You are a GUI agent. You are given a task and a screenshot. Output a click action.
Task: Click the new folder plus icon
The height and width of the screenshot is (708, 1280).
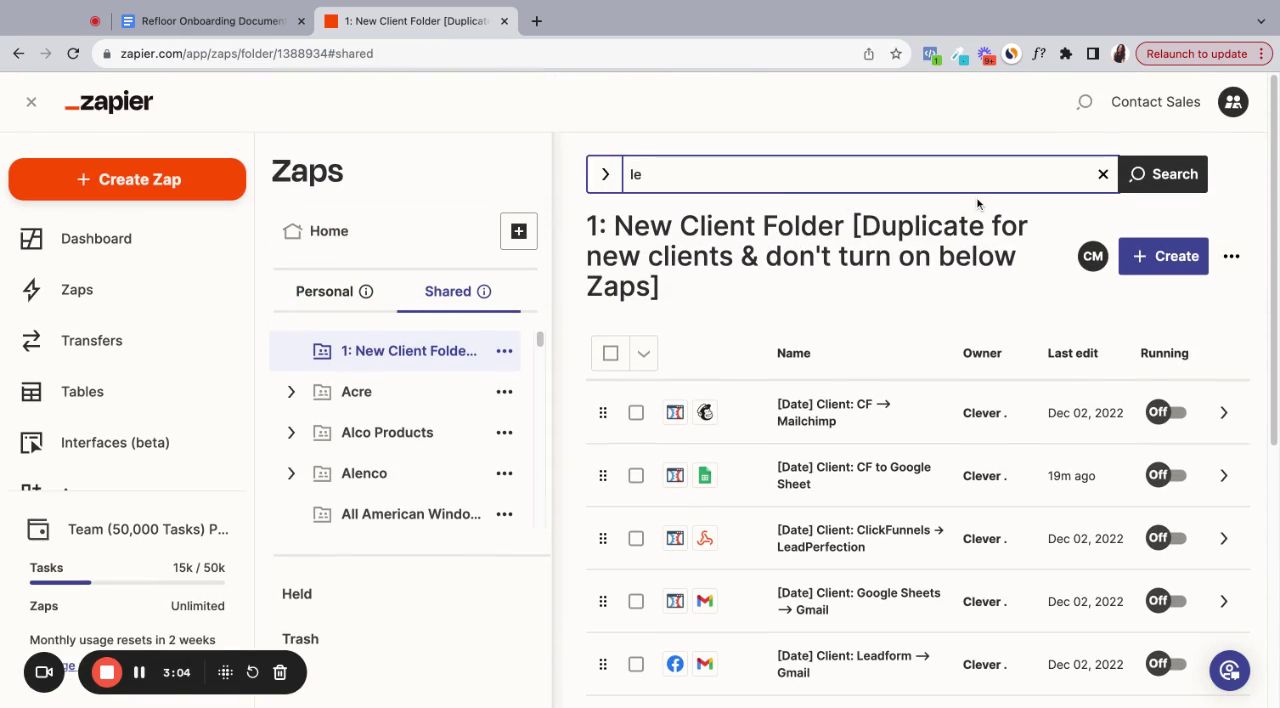(x=518, y=231)
